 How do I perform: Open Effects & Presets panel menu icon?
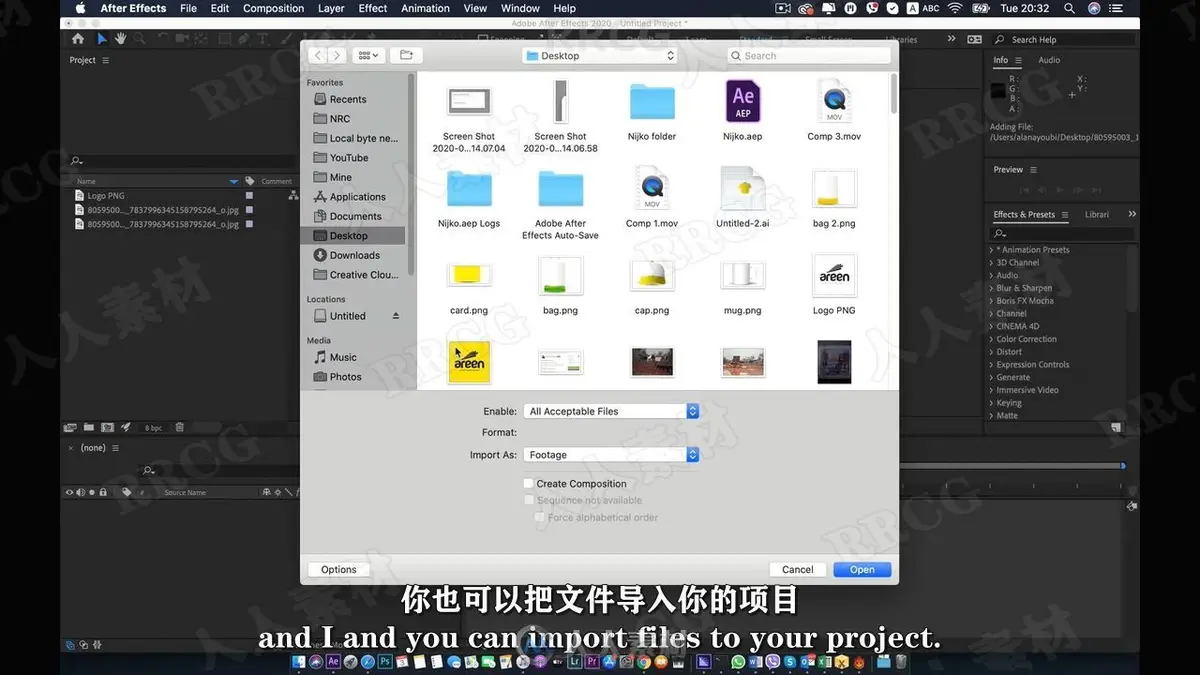pyautogui.click(x=1065, y=215)
